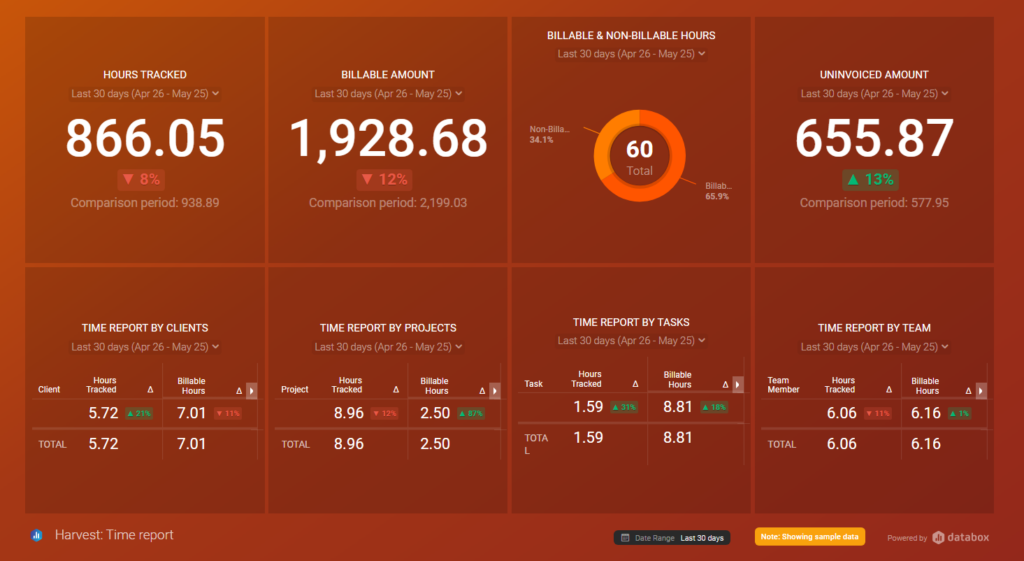Click the Client column header
1024x561 pixels.
(x=49, y=390)
